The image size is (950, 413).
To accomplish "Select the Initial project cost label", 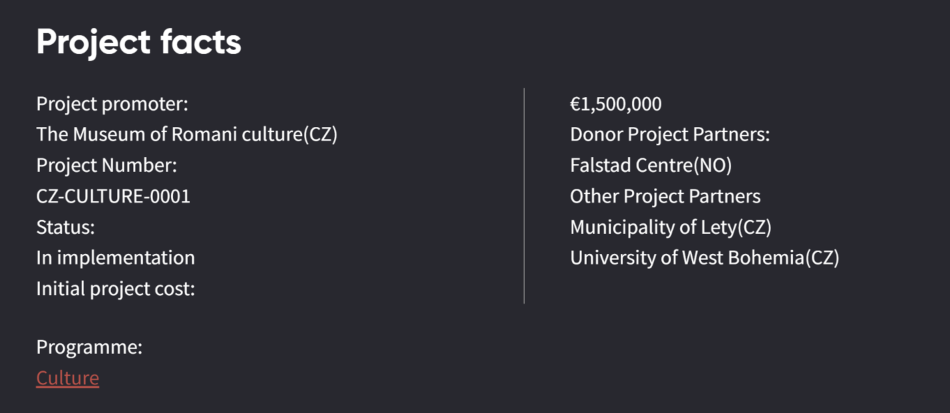I will tap(115, 289).
